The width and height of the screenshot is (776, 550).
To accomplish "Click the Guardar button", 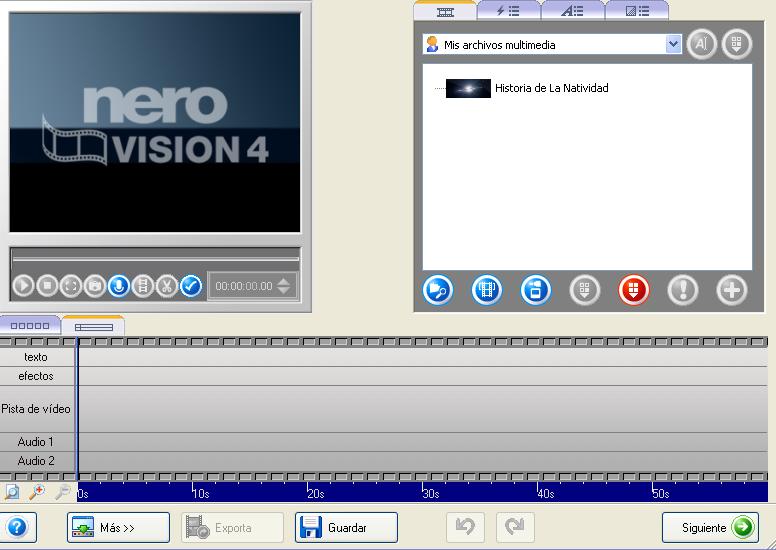I will coord(346,527).
